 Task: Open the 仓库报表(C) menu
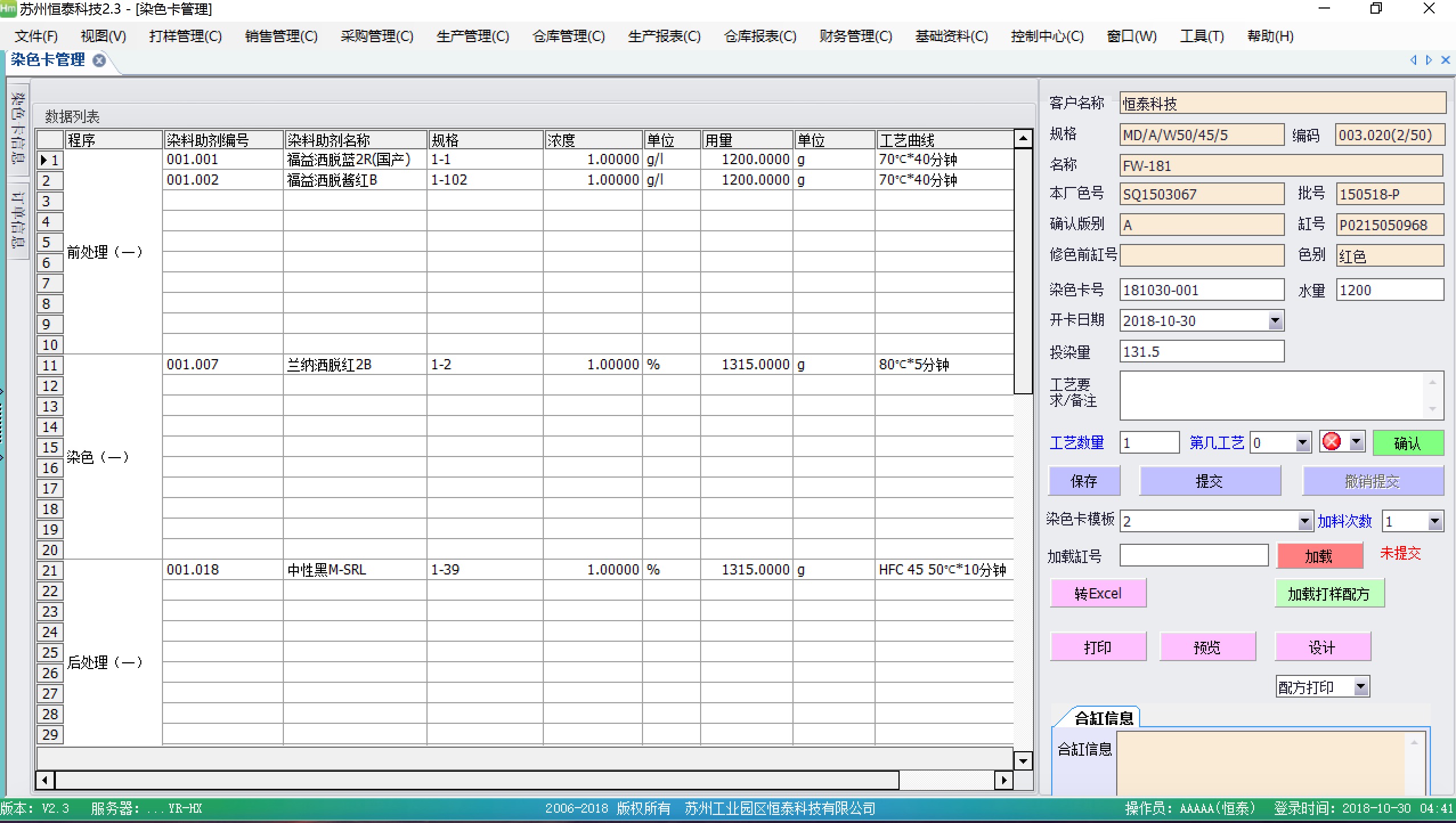pos(760,36)
